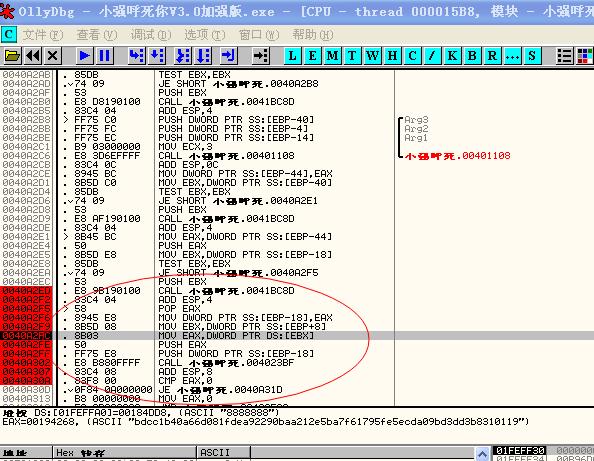Click the dump pane address column header
594x461 pixels.
coord(26,452)
